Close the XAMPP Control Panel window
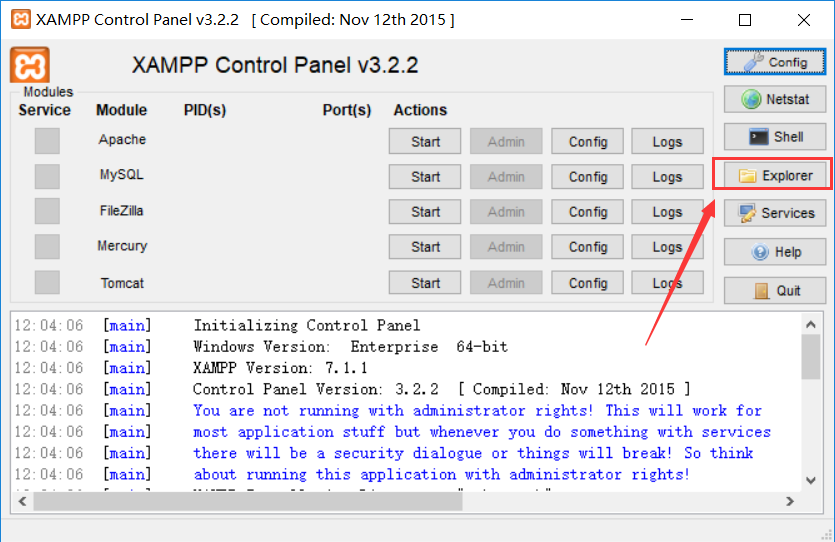The image size is (835, 542). click(x=804, y=20)
